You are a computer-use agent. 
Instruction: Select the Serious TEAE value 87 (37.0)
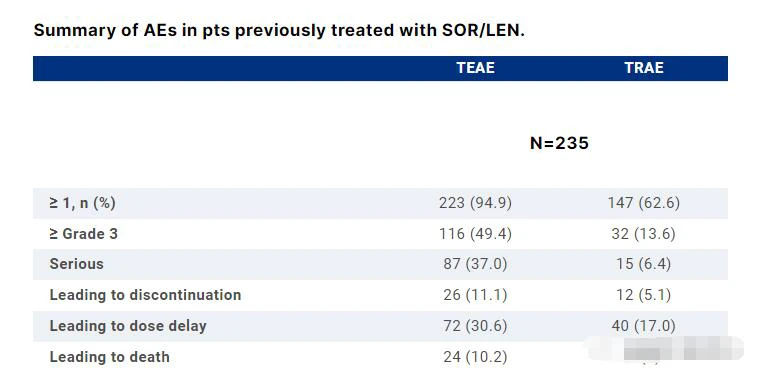coord(476,264)
